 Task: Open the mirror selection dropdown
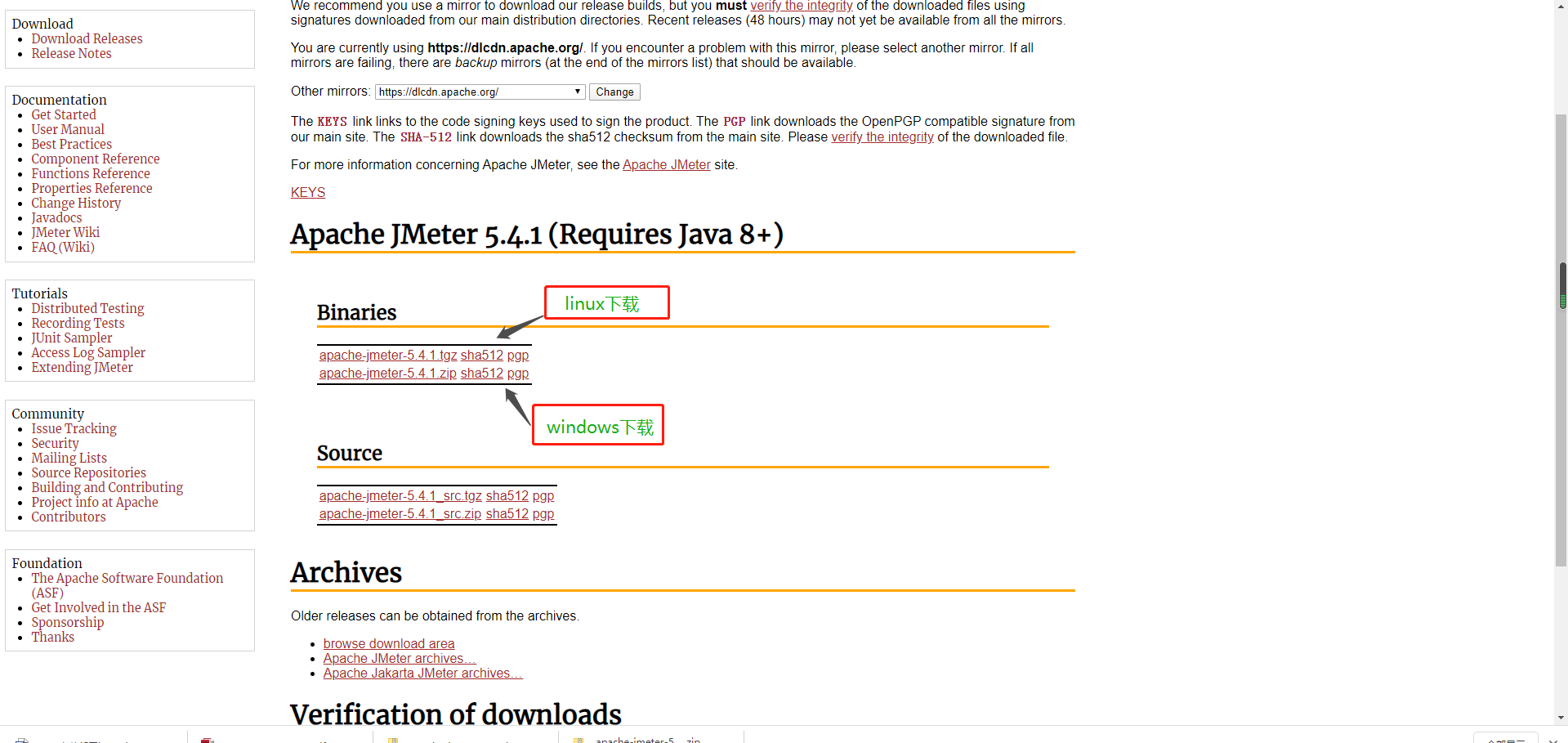pos(480,92)
